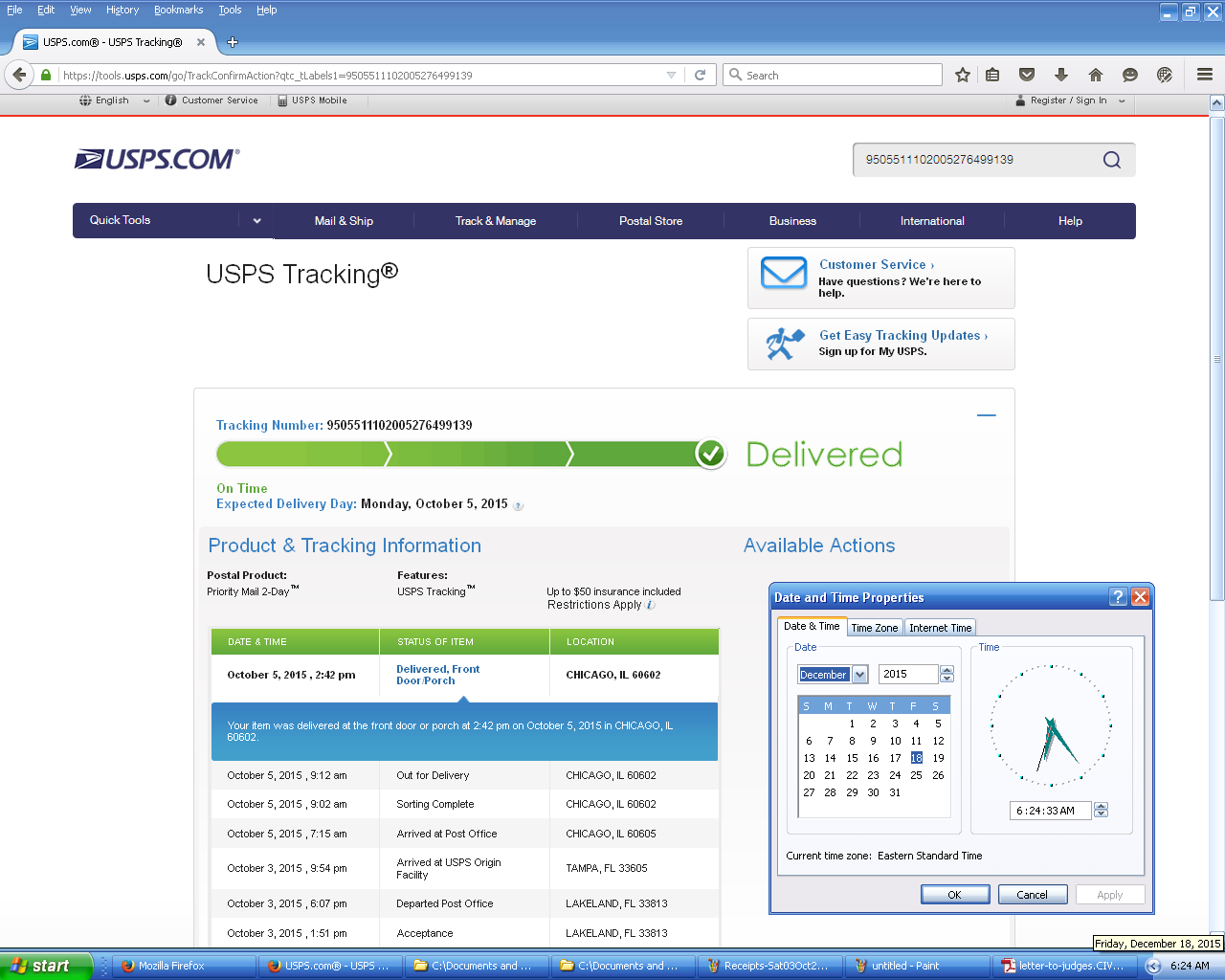The height and width of the screenshot is (980, 1225).
Task: Click the page vertical scrollbar thumb
Action: coord(1216,359)
